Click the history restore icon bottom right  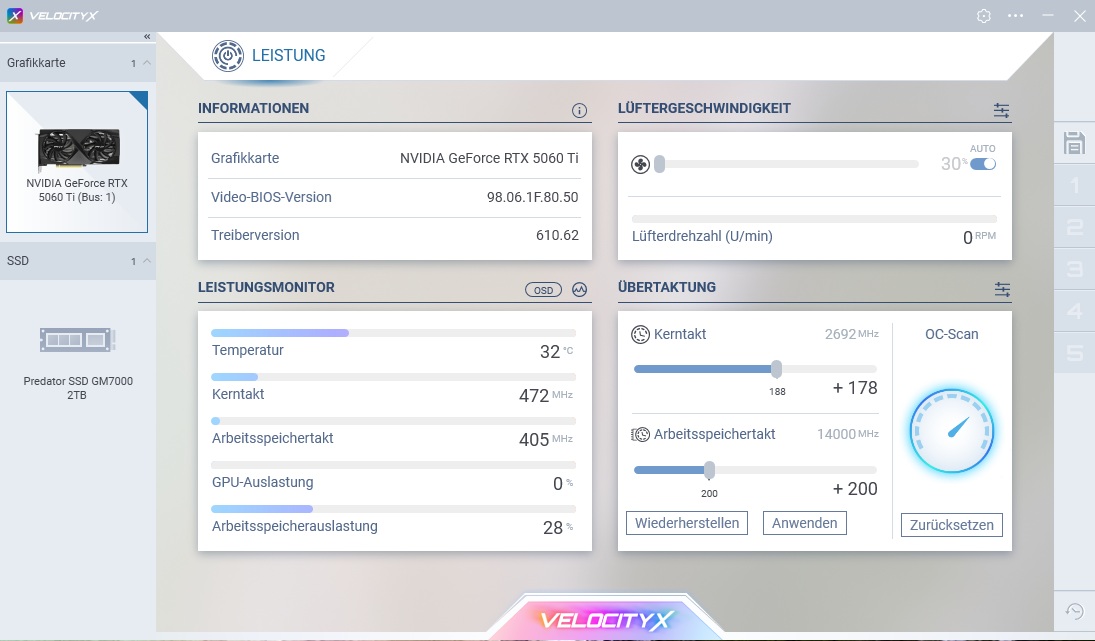coord(1074,611)
